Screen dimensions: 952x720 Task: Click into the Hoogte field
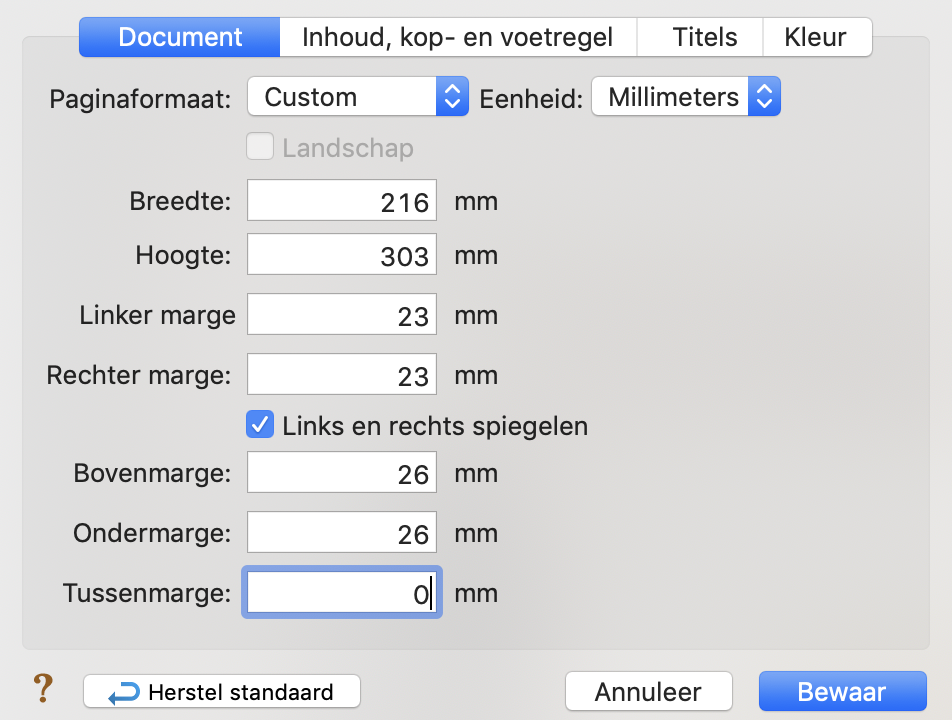pyautogui.click(x=341, y=255)
